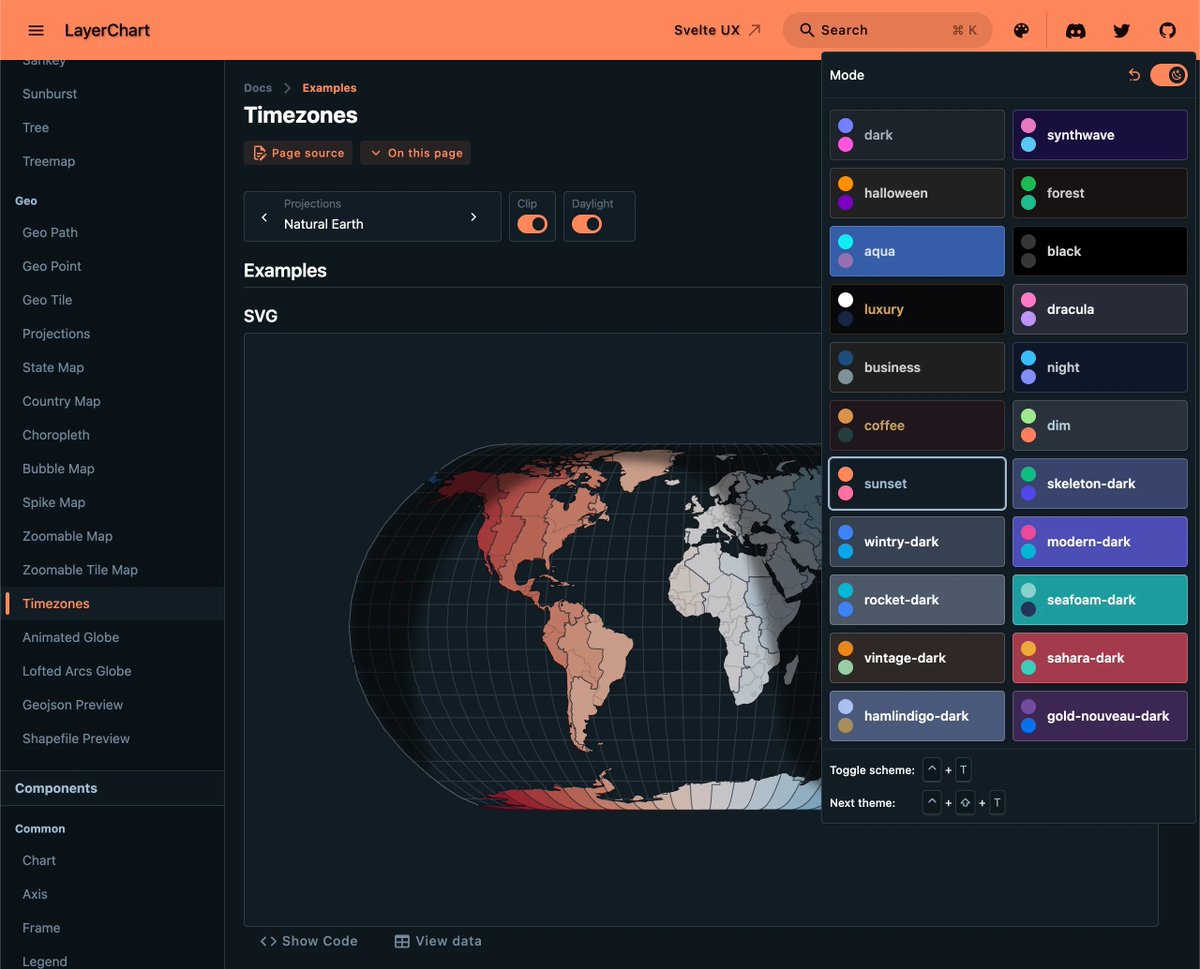This screenshot has width=1200, height=969.
Task: Open the Geo Path sidebar item
Action: click(50, 232)
